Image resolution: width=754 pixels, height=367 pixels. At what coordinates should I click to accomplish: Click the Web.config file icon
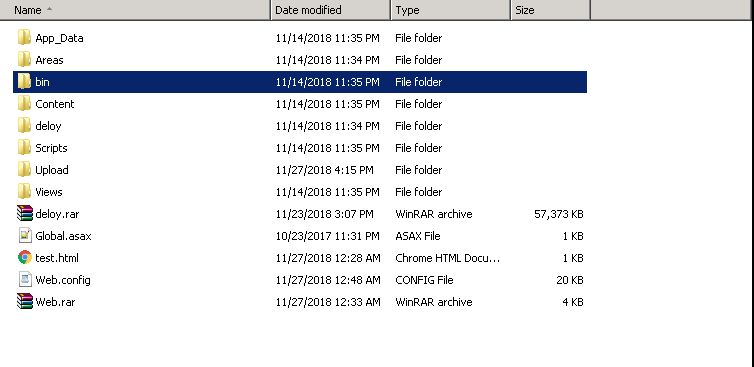tap(25, 279)
